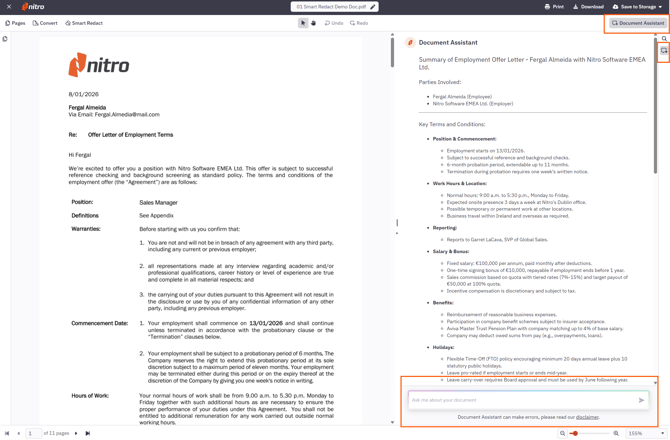Click the Reports to Garret LaCava line
Image resolution: width=670 pixels, height=440 pixels.
pos(497,240)
